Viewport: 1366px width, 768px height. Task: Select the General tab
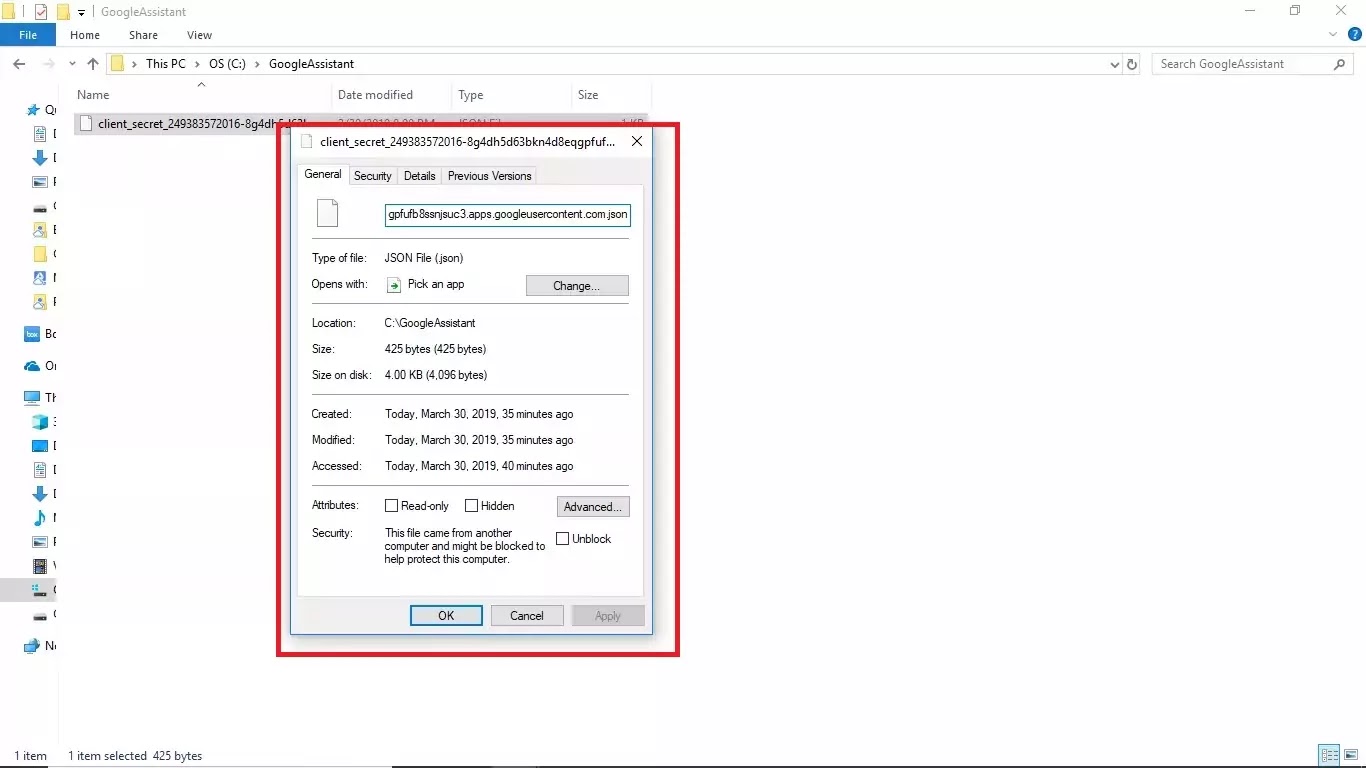323,174
